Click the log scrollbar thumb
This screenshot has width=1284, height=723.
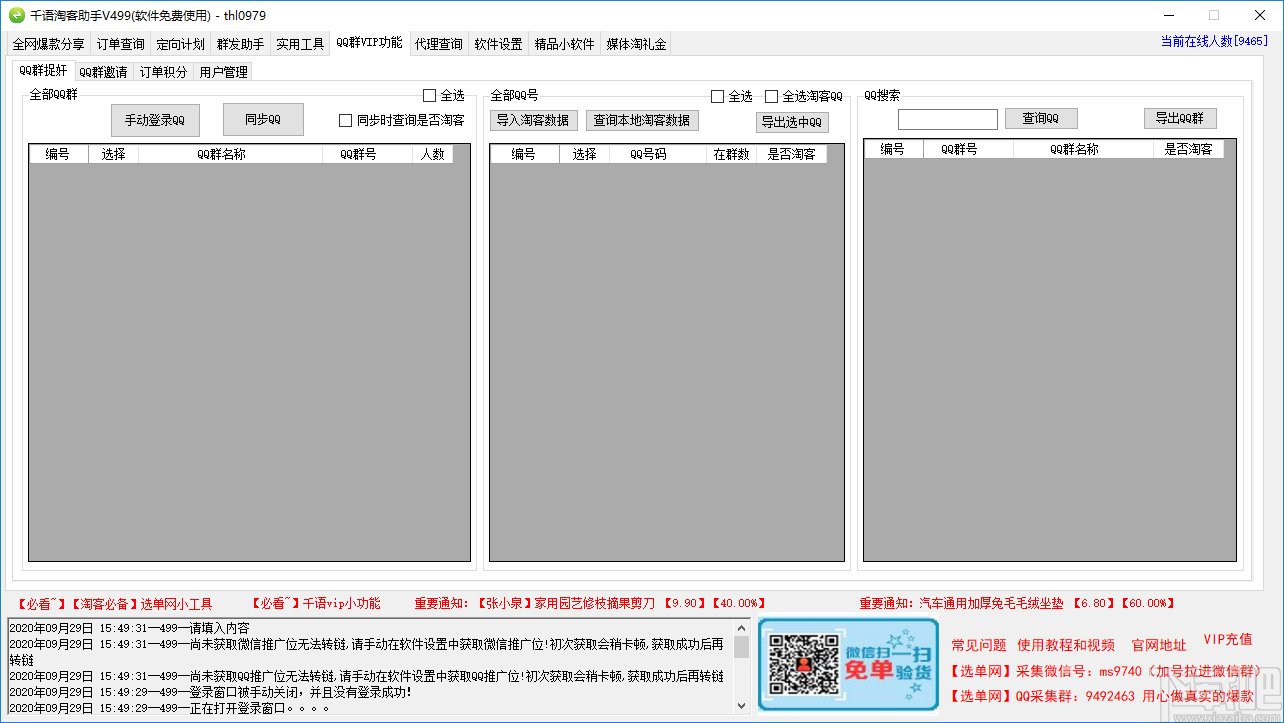coord(741,647)
